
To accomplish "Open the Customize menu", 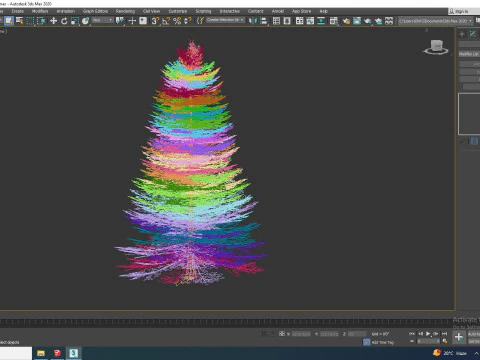I will pyautogui.click(x=178, y=11).
